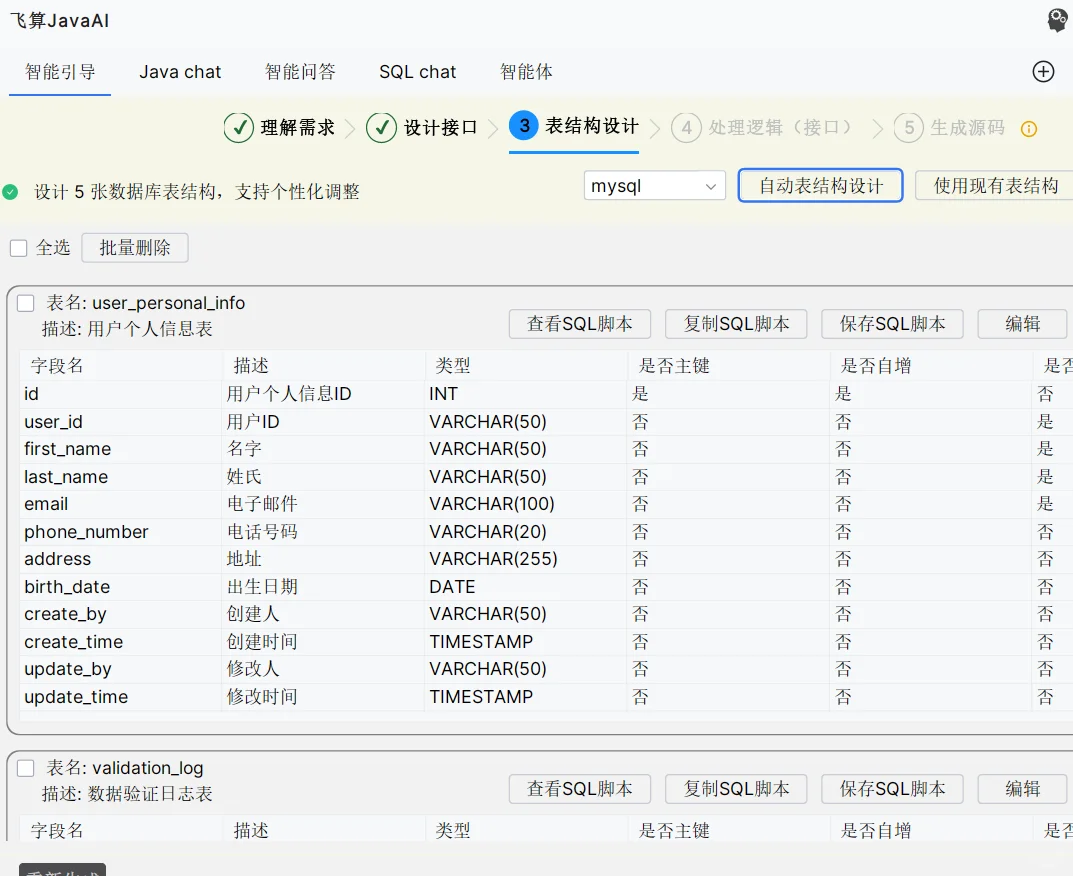Click the 是否主键 header in user_personal_info
The height and width of the screenshot is (876, 1073).
[x=728, y=366]
